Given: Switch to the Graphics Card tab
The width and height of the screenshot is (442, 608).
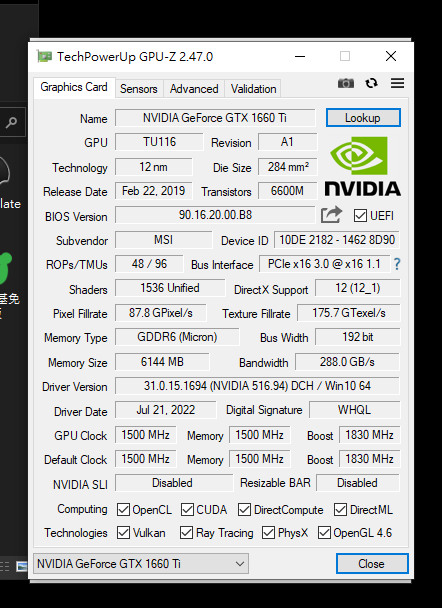Looking at the screenshot, I should click(74, 87).
